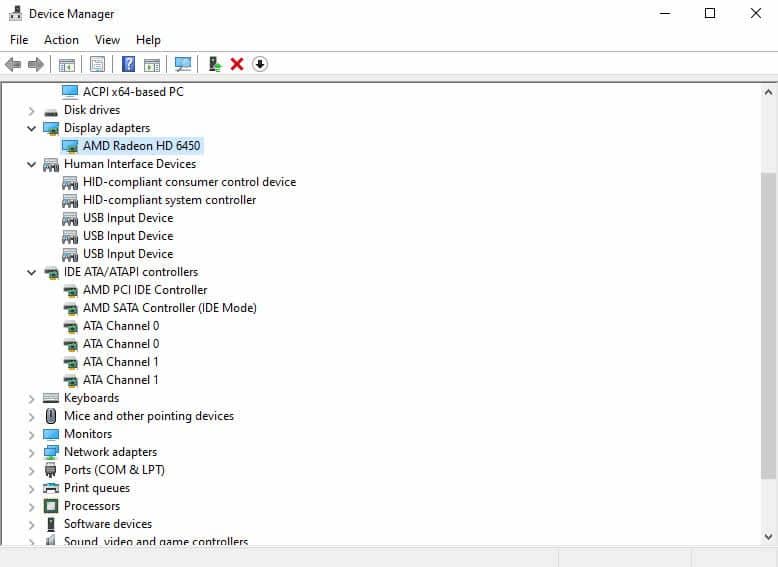Select HID-compliant consumer control device

(x=190, y=182)
